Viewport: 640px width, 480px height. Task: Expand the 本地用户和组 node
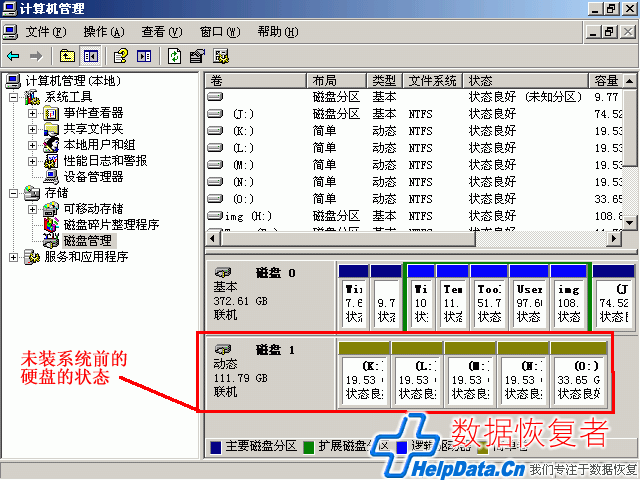[x=32, y=145]
